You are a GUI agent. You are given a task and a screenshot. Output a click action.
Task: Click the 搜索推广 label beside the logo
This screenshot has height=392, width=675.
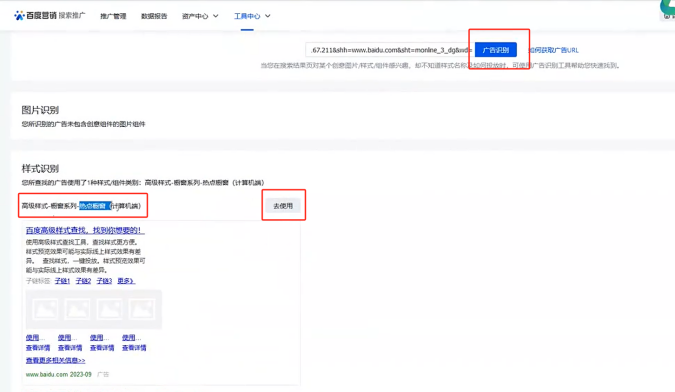(x=72, y=15)
